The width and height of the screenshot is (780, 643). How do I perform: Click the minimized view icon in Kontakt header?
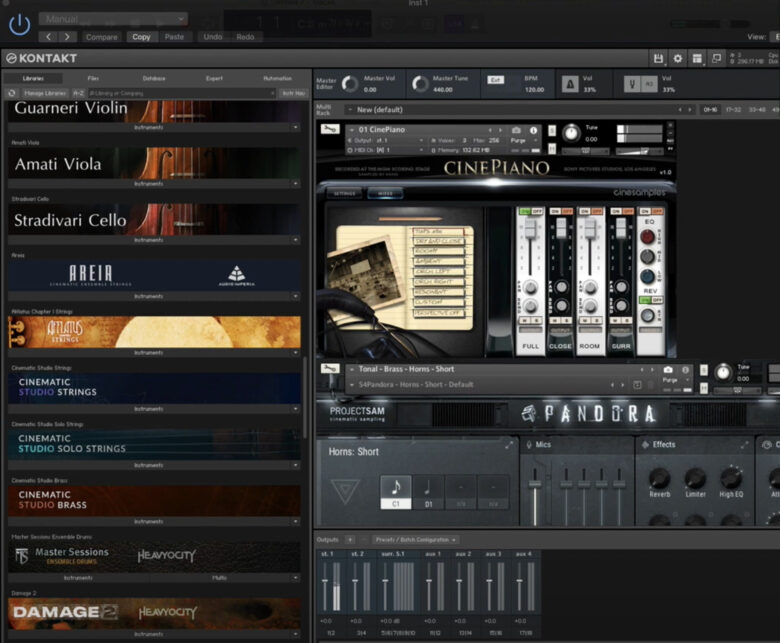tap(716, 58)
